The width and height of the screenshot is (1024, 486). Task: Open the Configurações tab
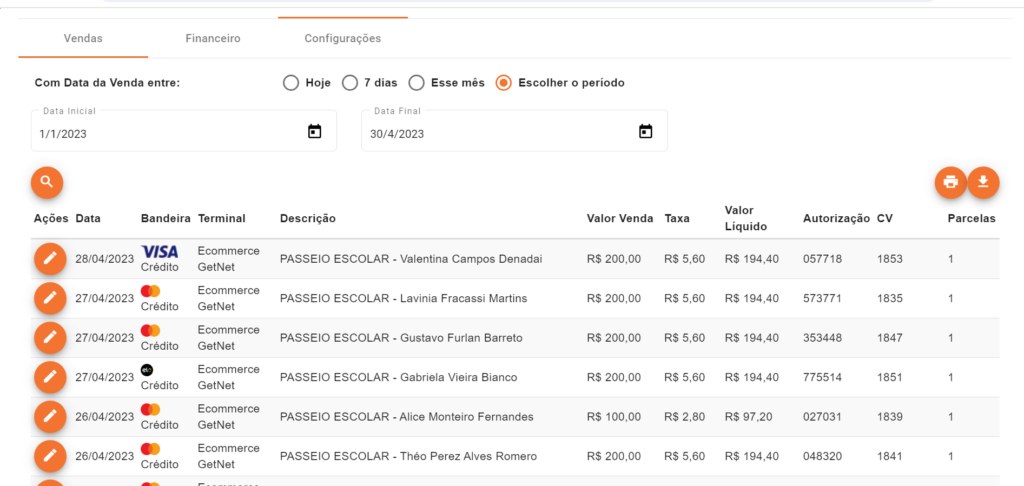pos(342,39)
